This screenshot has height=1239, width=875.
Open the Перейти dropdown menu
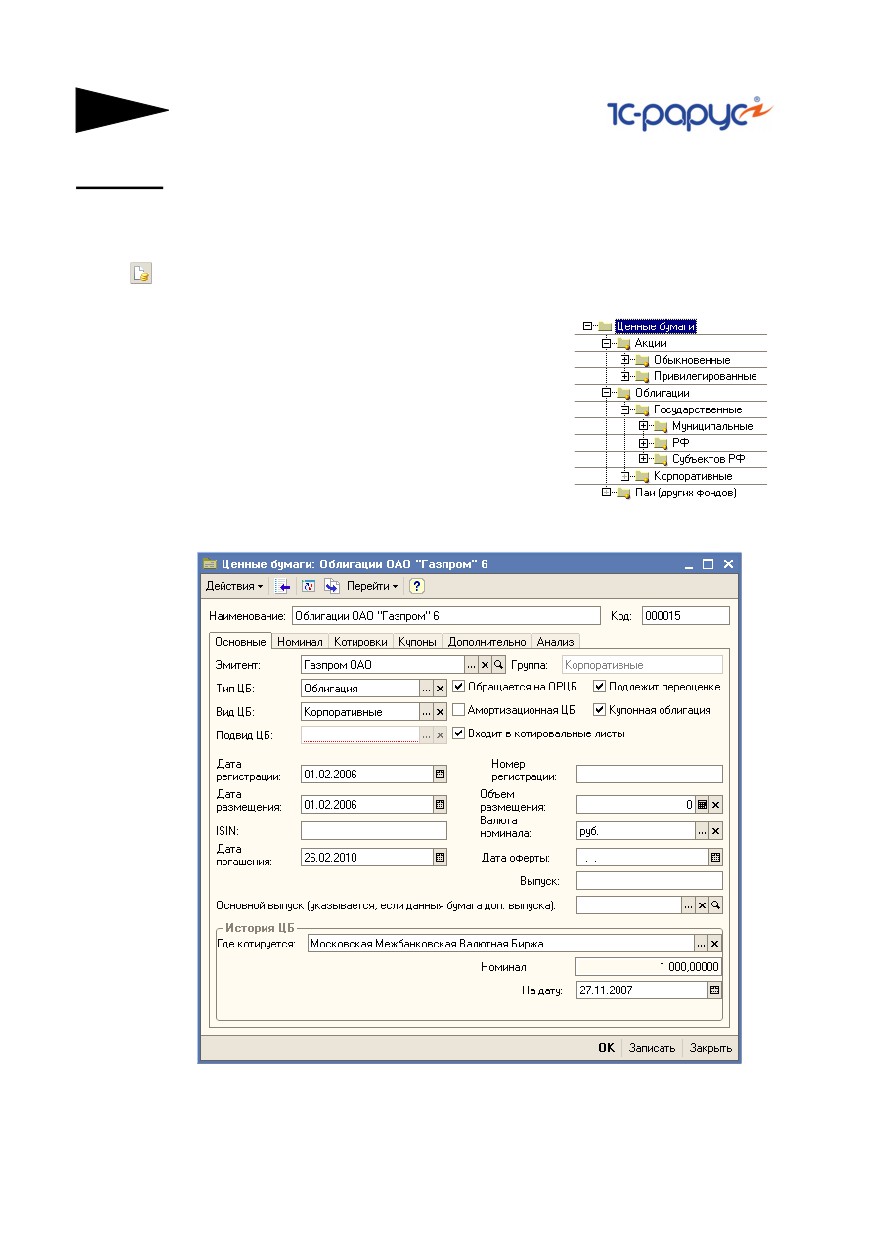pos(372,586)
